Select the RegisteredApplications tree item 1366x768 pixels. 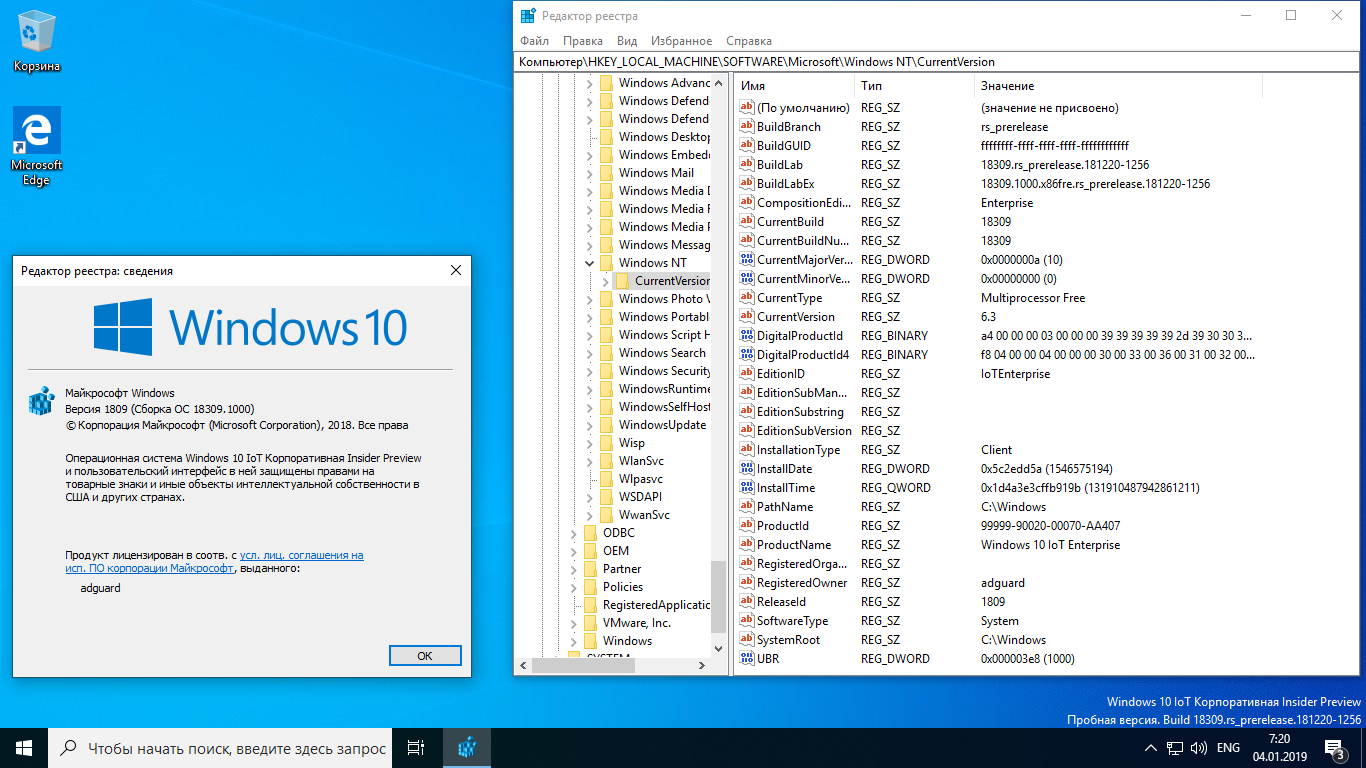(x=656, y=605)
